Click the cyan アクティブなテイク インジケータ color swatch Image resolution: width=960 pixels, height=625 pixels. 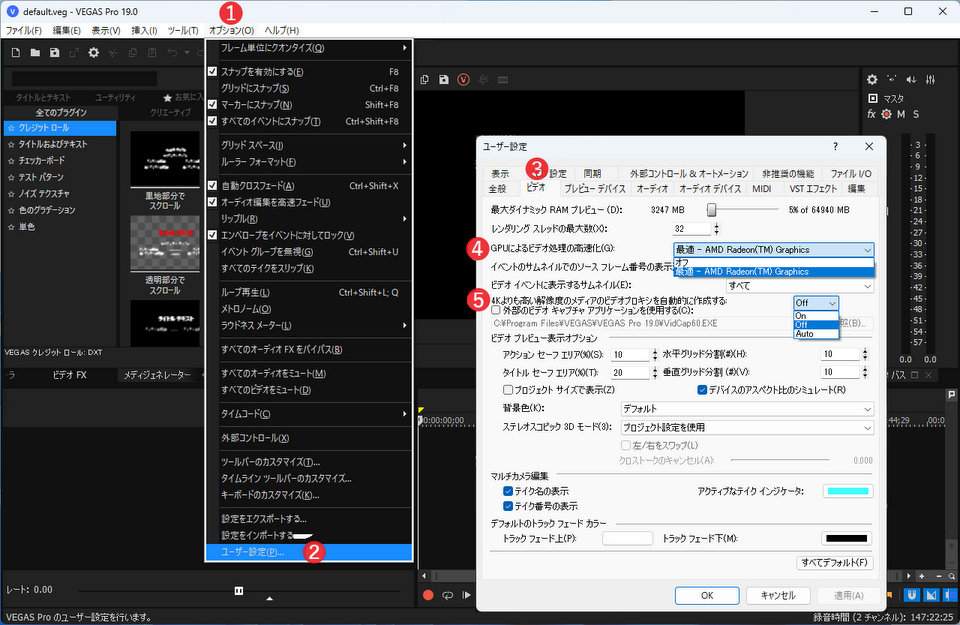click(848, 491)
